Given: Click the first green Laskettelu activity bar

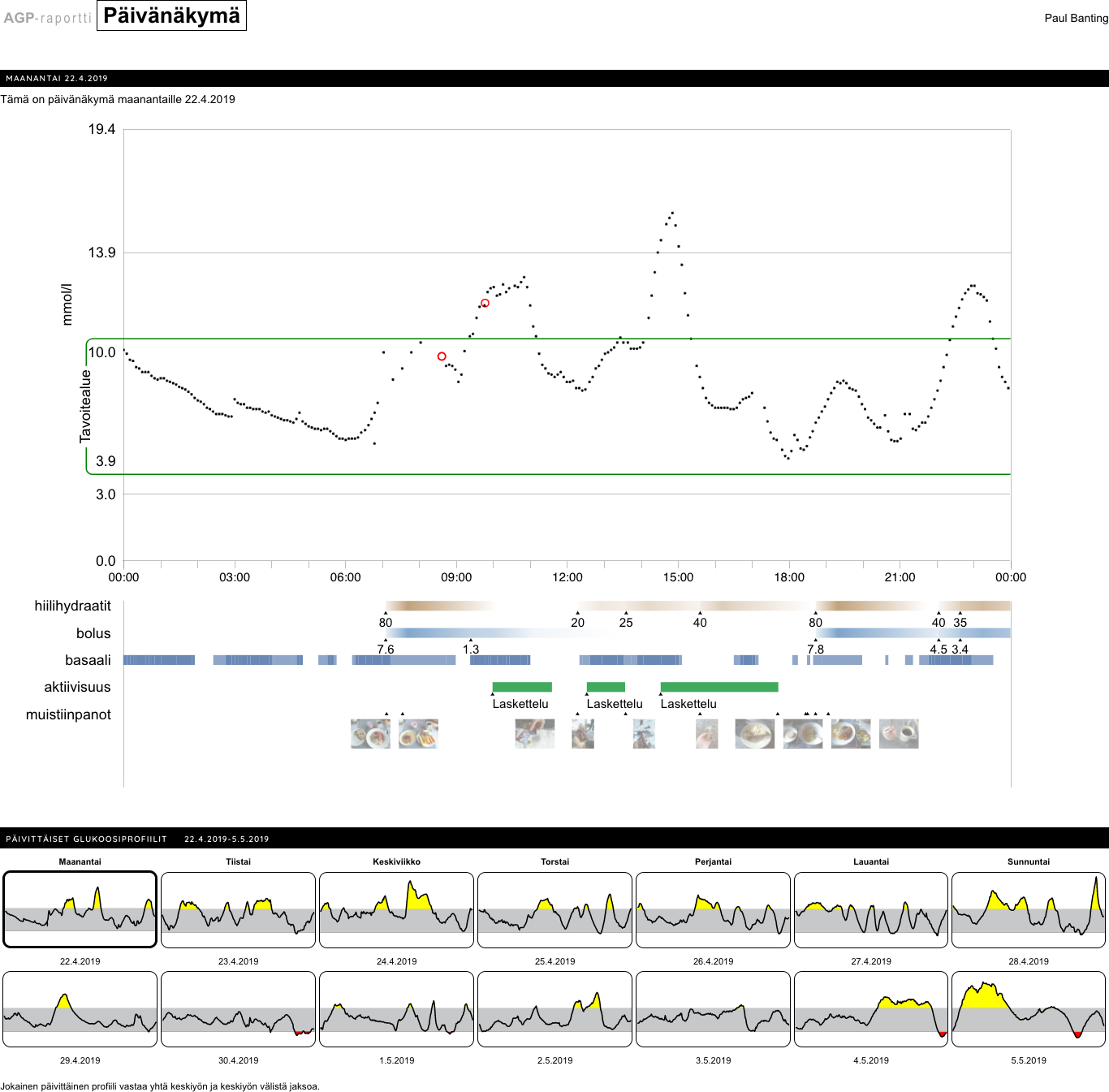Looking at the screenshot, I should pos(522,687).
